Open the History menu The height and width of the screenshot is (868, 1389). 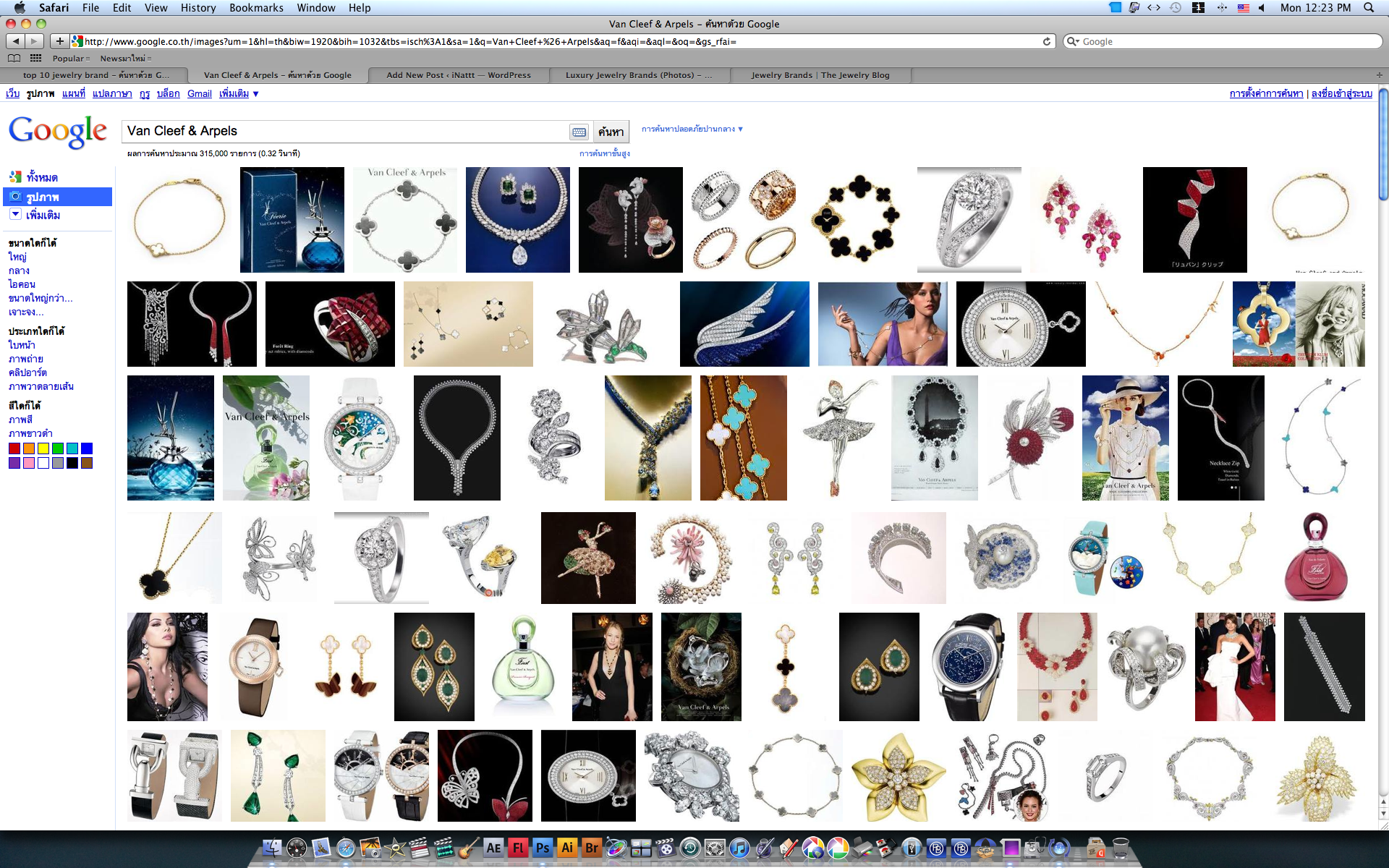[198, 7]
